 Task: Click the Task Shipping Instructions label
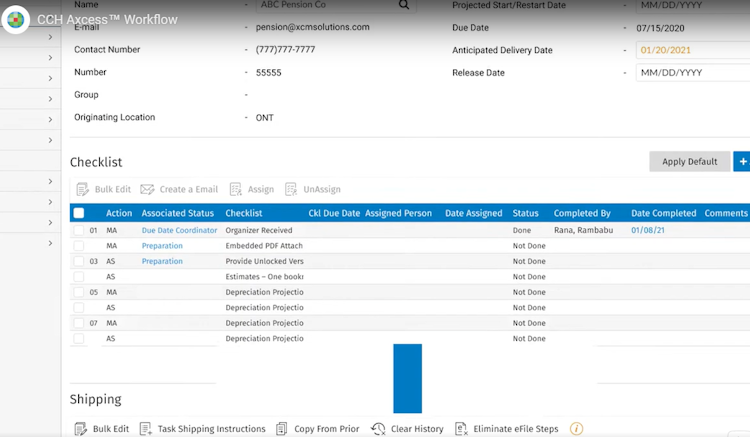pyautogui.click(x=211, y=429)
